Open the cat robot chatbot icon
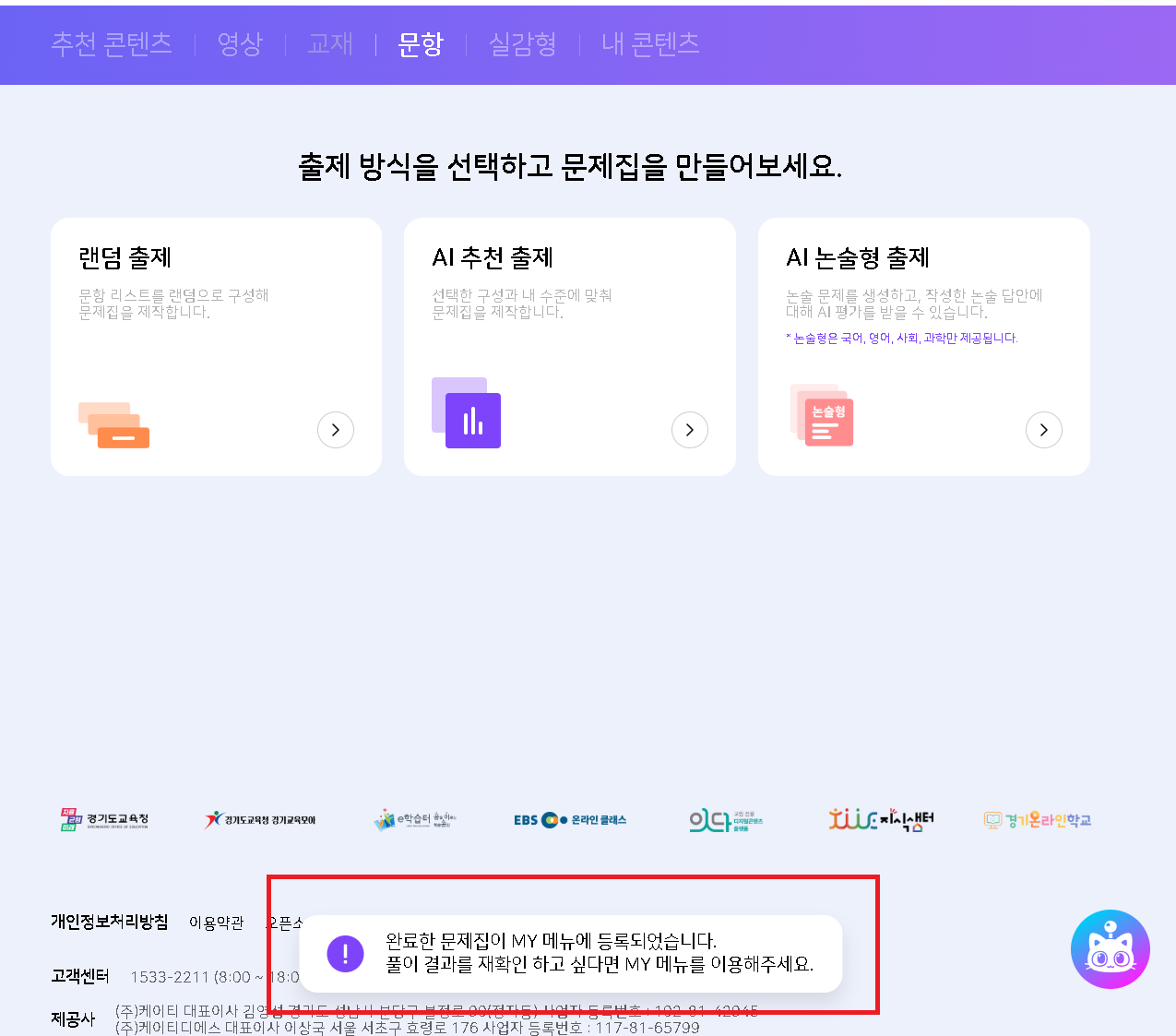 pos(1110,949)
